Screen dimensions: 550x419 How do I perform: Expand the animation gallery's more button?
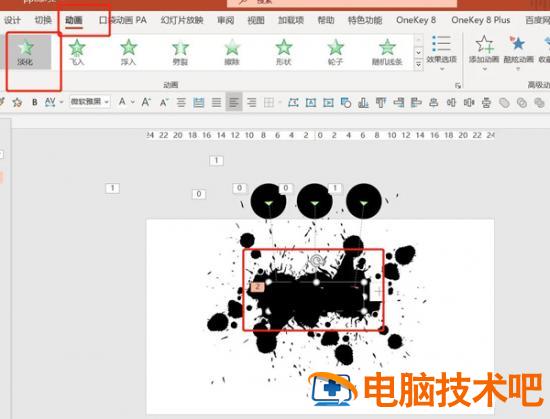pos(418,65)
